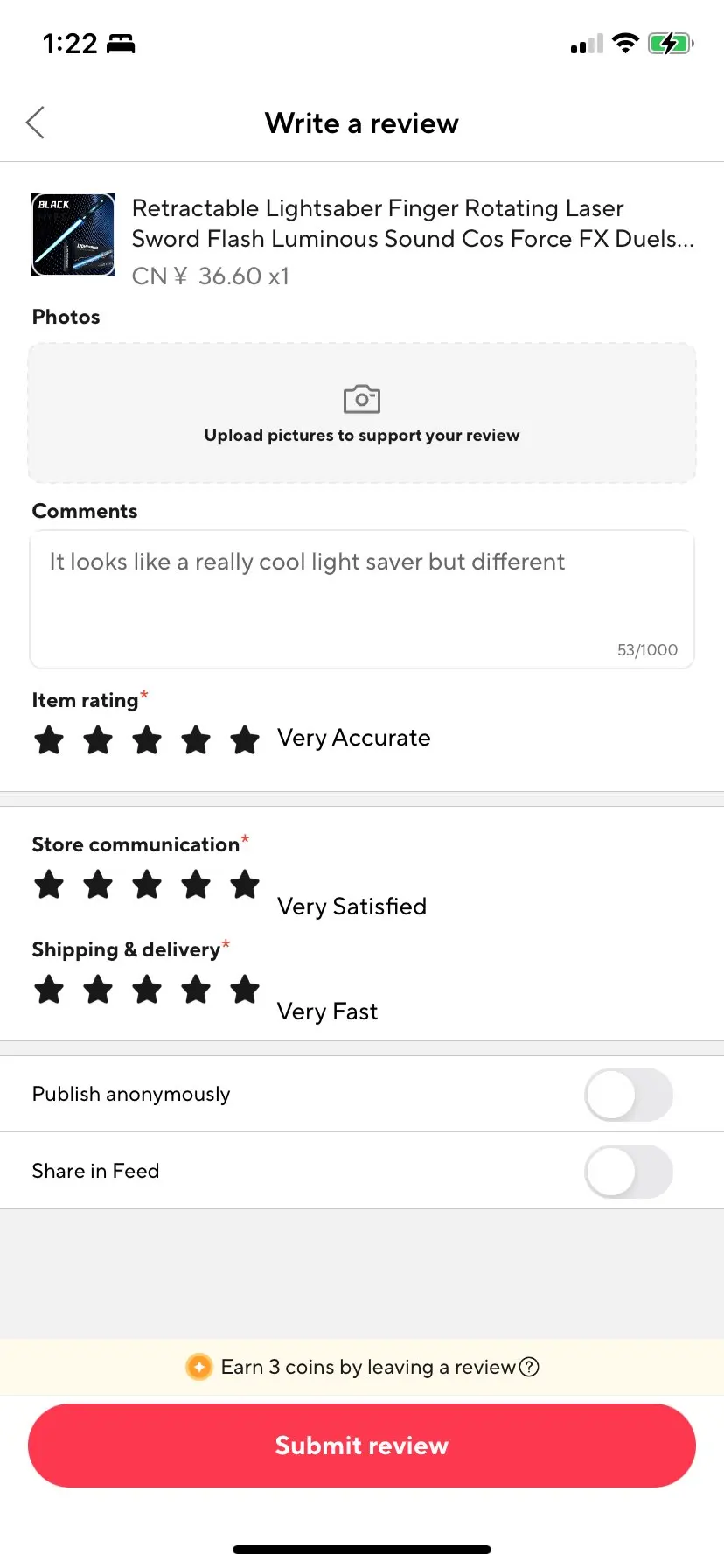Image resolution: width=724 pixels, height=1568 pixels.
Task: Set Shipping & delivery to first star
Action: click(x=49, y=990)
